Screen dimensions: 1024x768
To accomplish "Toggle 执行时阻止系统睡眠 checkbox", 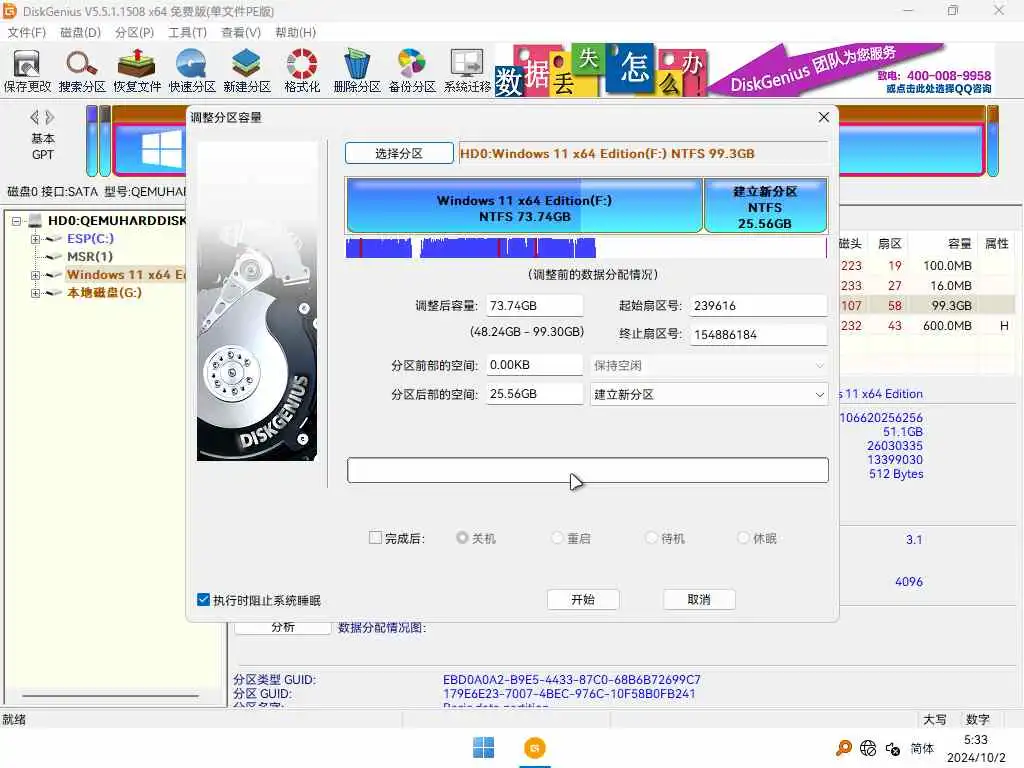I will 203,600.
